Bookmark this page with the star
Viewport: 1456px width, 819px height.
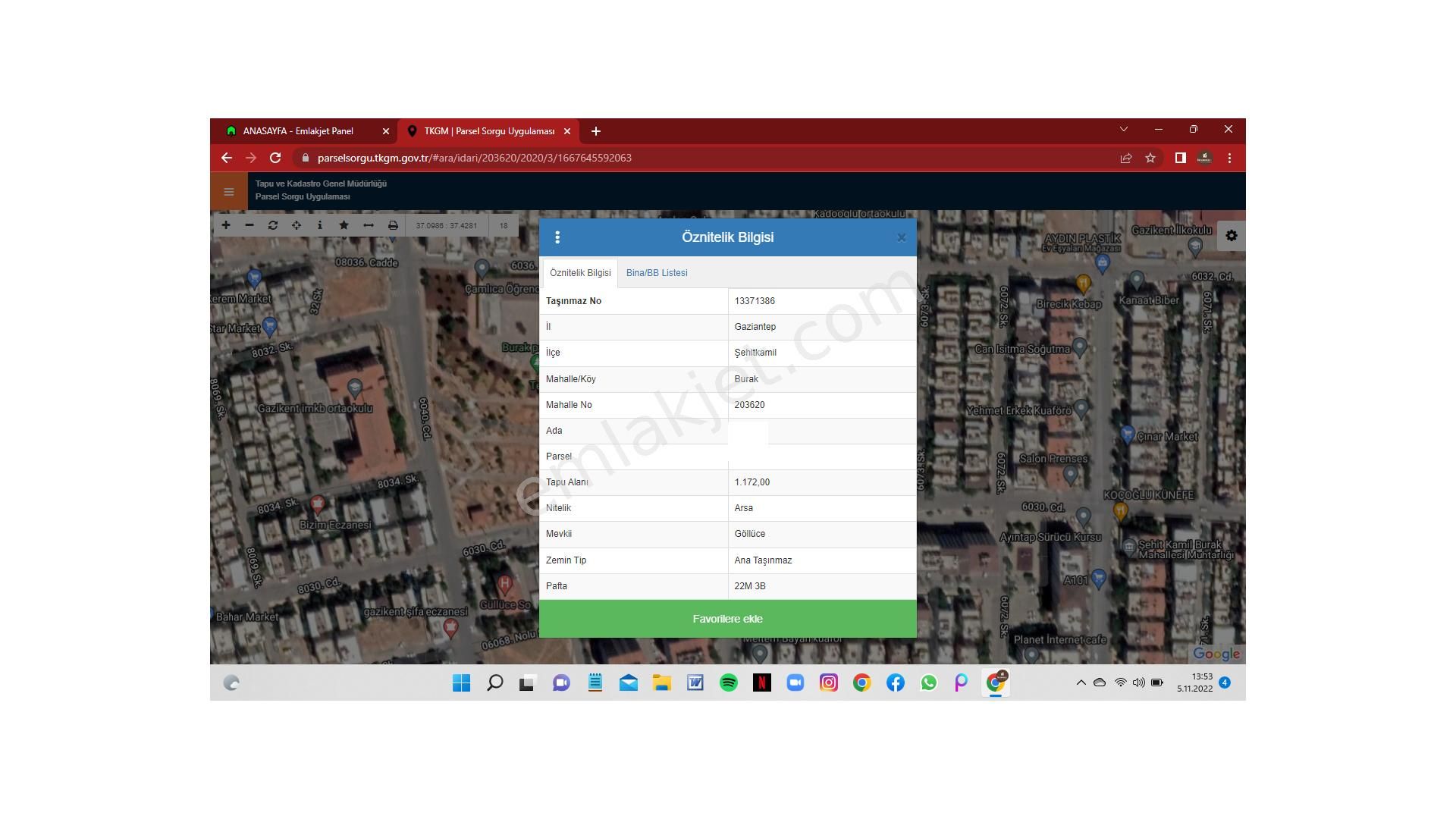(x=1150, y=158)
